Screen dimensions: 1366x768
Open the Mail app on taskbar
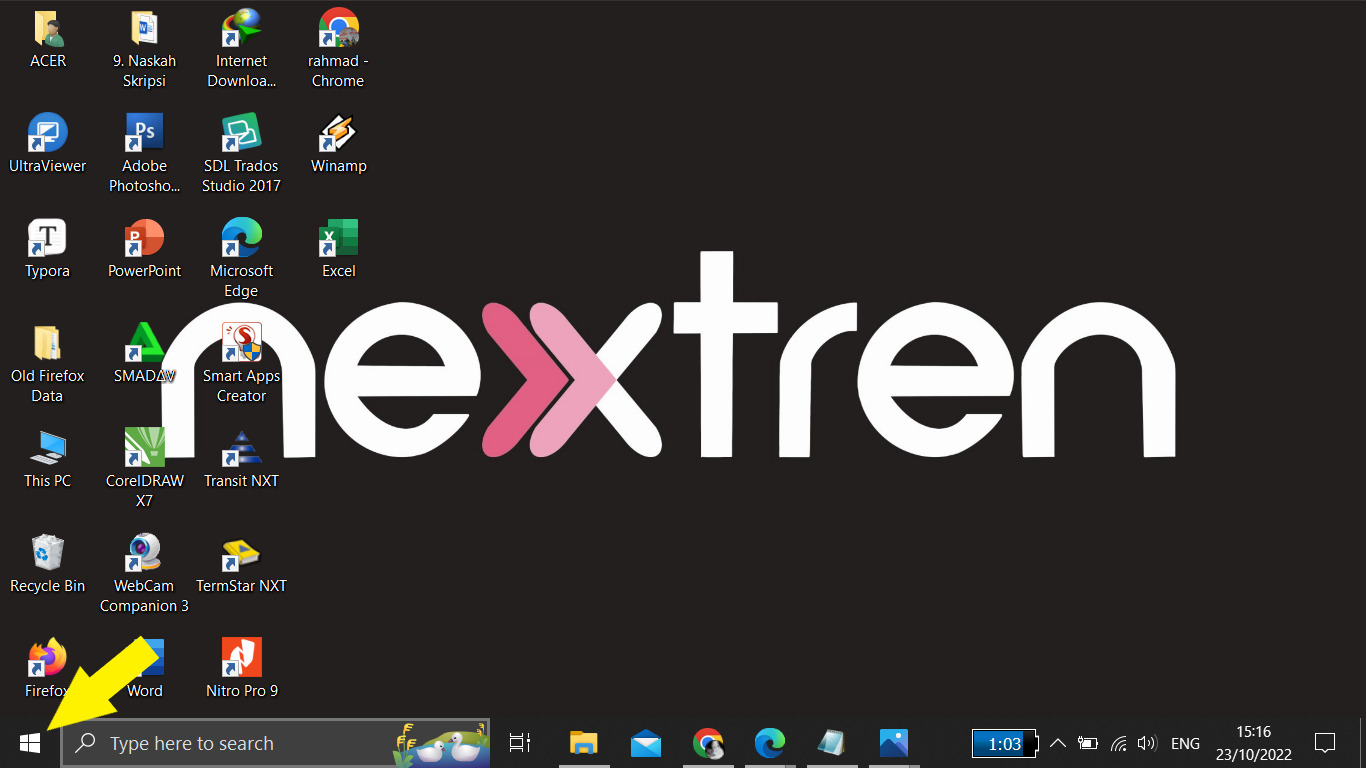point(646,743)
